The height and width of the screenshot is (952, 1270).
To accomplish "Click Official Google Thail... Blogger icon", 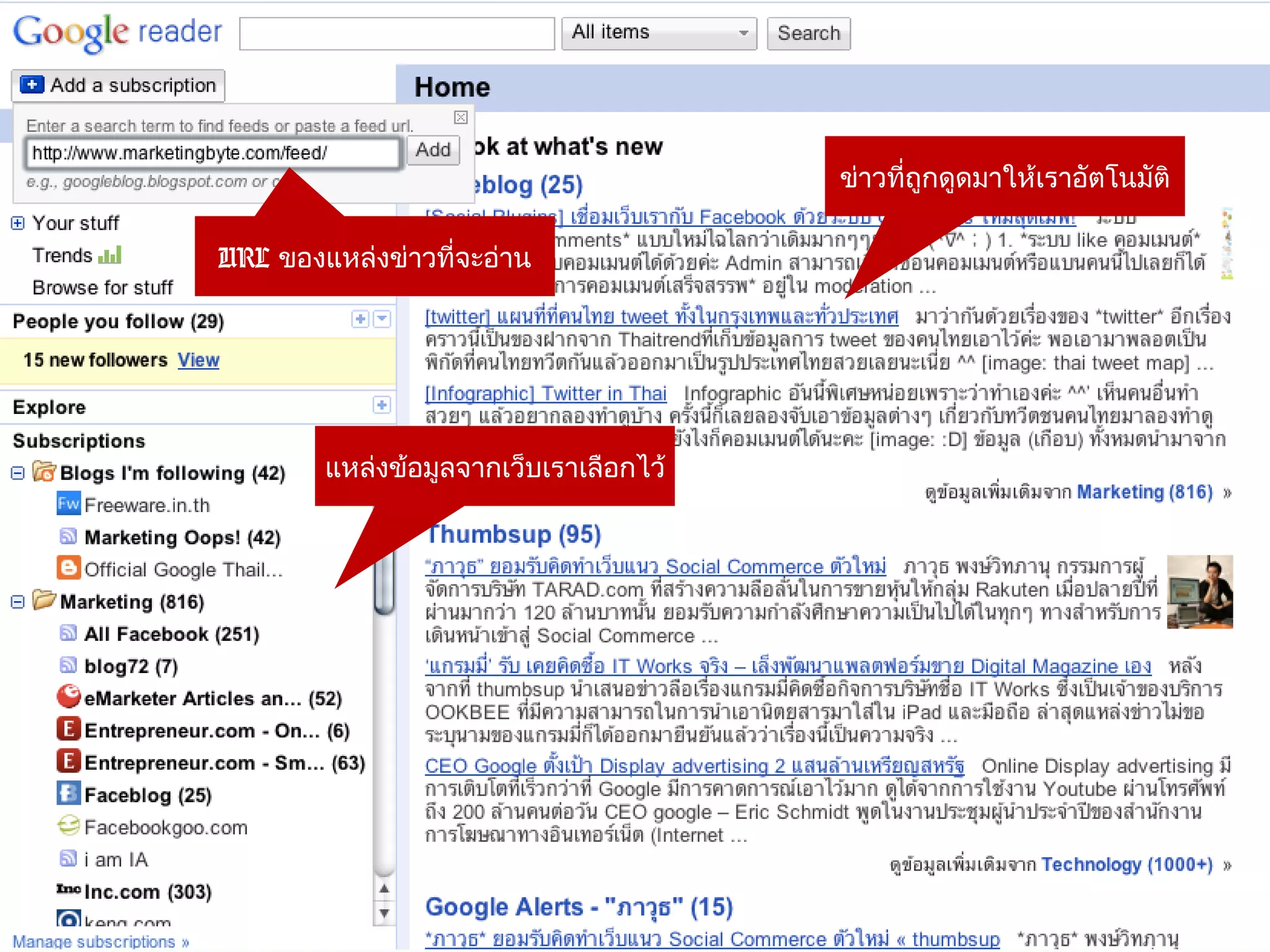I will pyautogui.click(x=68, y=568).
